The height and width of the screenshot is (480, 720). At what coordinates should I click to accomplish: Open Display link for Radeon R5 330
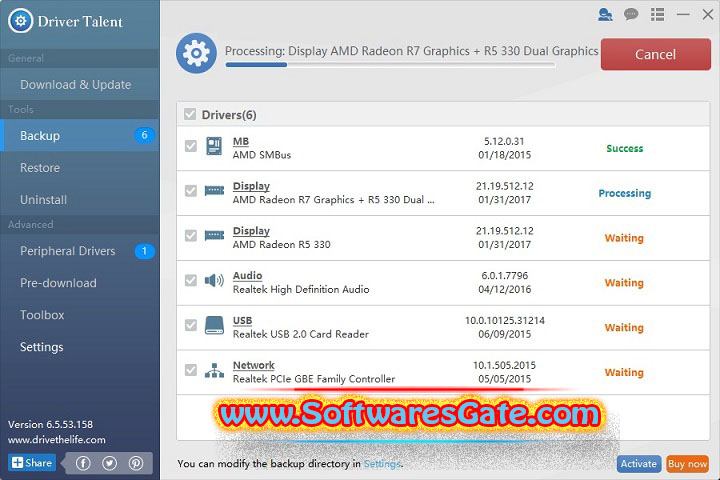(x=251, y=231)
